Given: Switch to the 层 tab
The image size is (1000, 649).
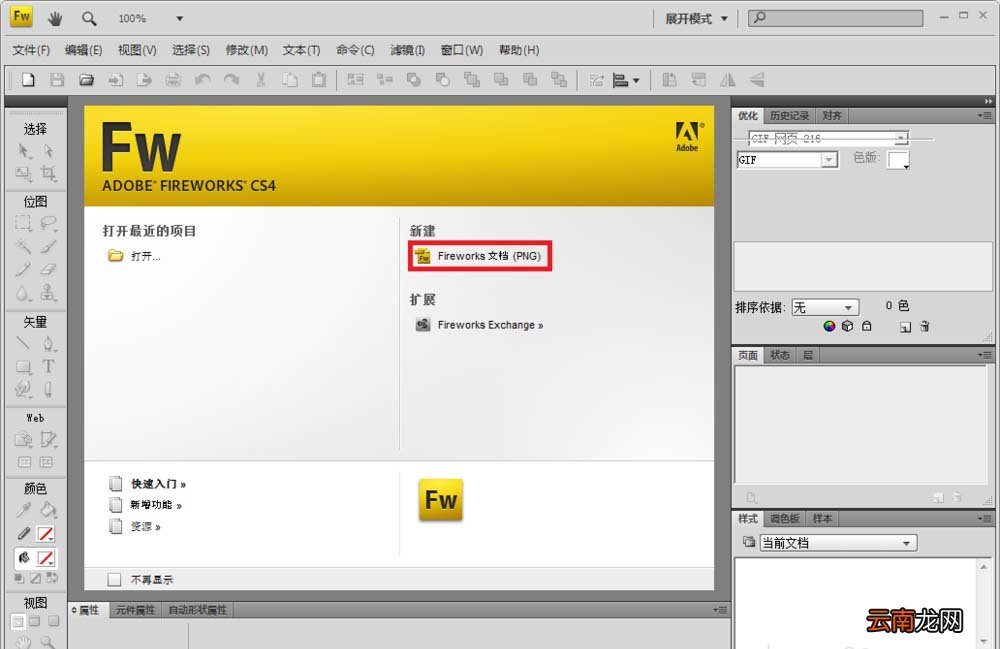Looking at the screenshot, I should (808, 355).
